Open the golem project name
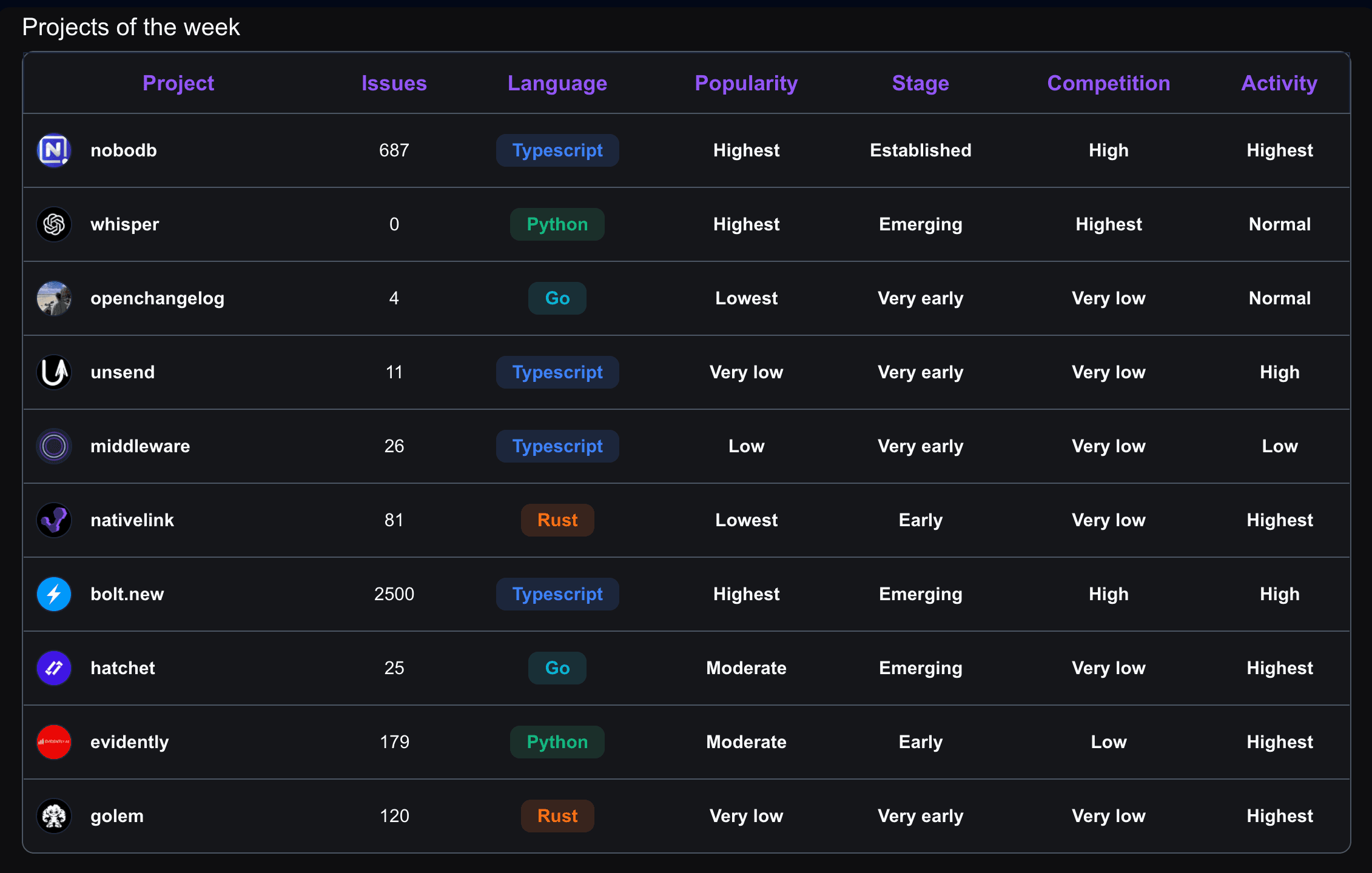1372x873 pixels. pos(117,816)
